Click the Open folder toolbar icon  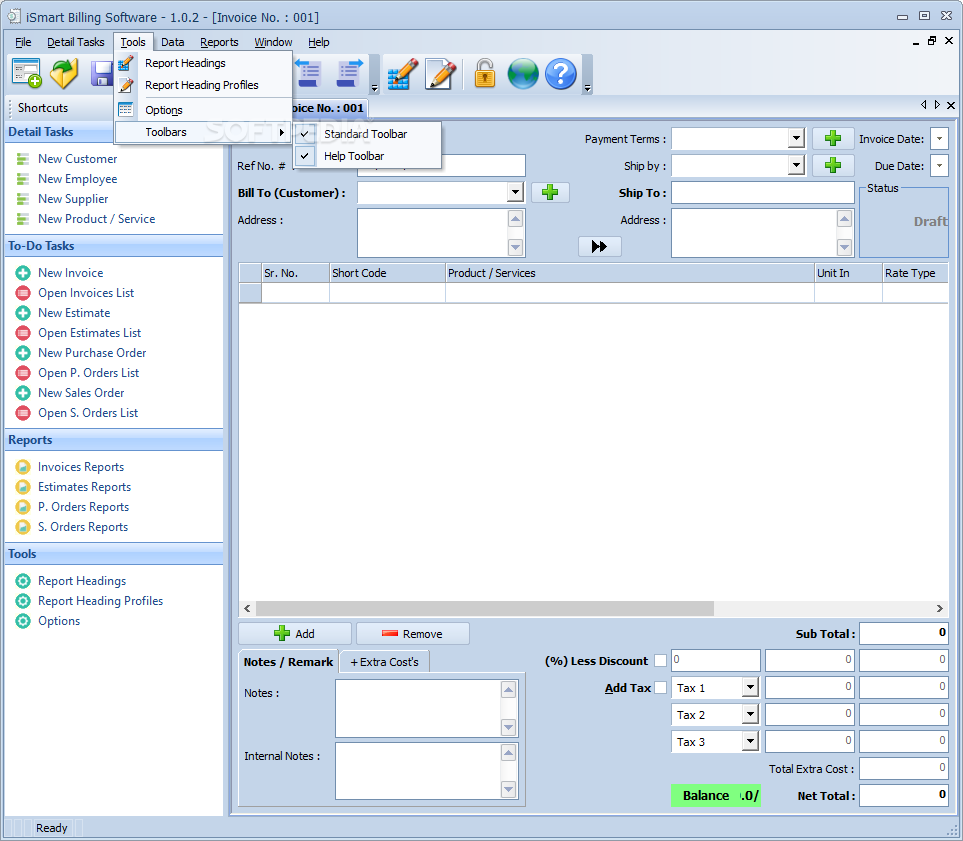point(64,74)
